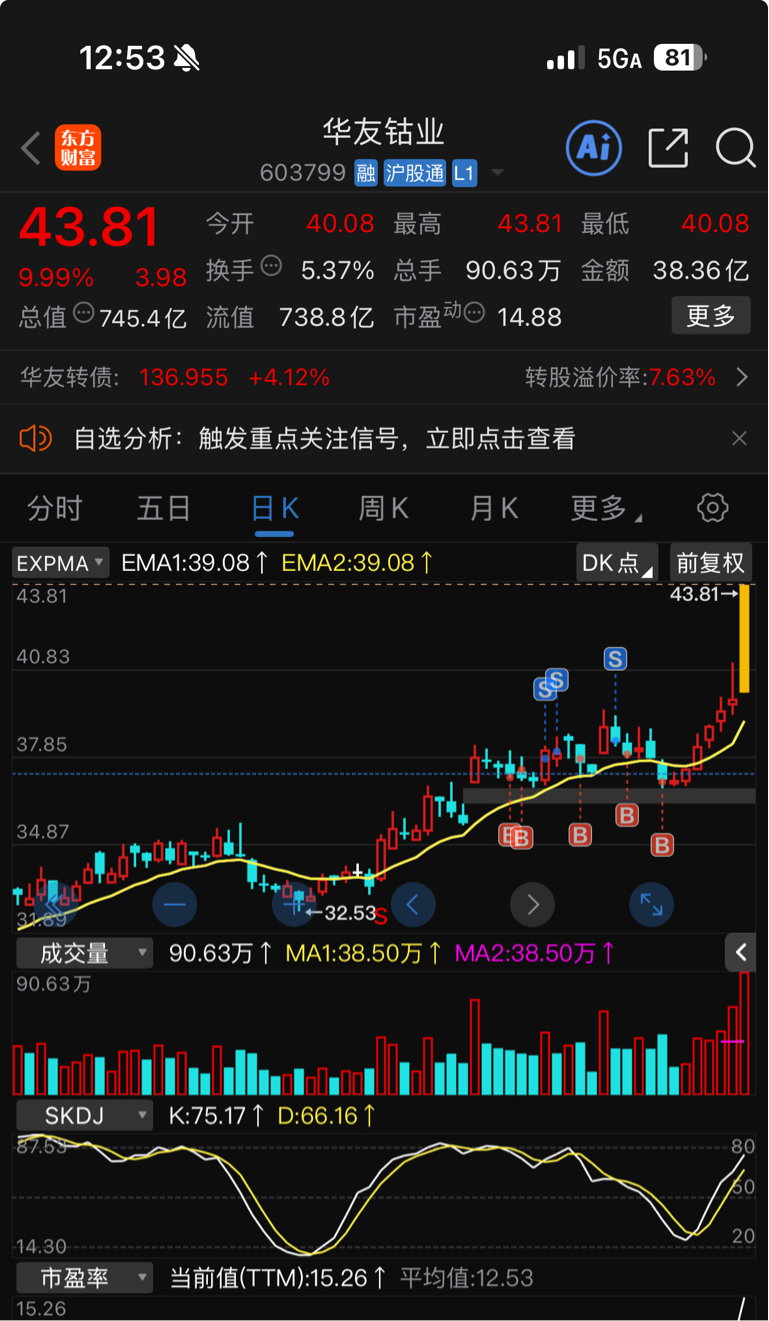
Task: Tap the cellular signal bars icon
Action: tap(565, 59)
